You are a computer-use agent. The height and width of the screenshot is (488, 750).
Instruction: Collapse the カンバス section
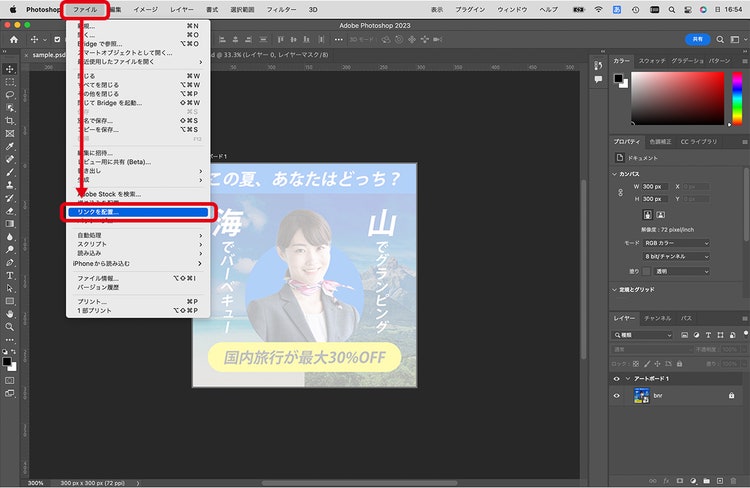[615, 174]
